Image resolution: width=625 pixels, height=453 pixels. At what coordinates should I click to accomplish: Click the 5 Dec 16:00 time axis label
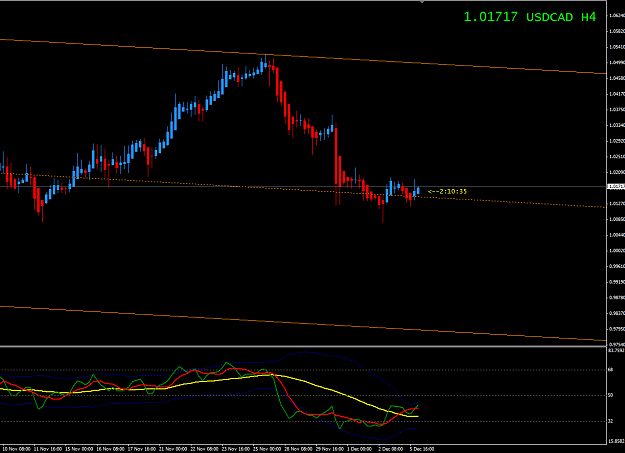(x=422, y=449)
